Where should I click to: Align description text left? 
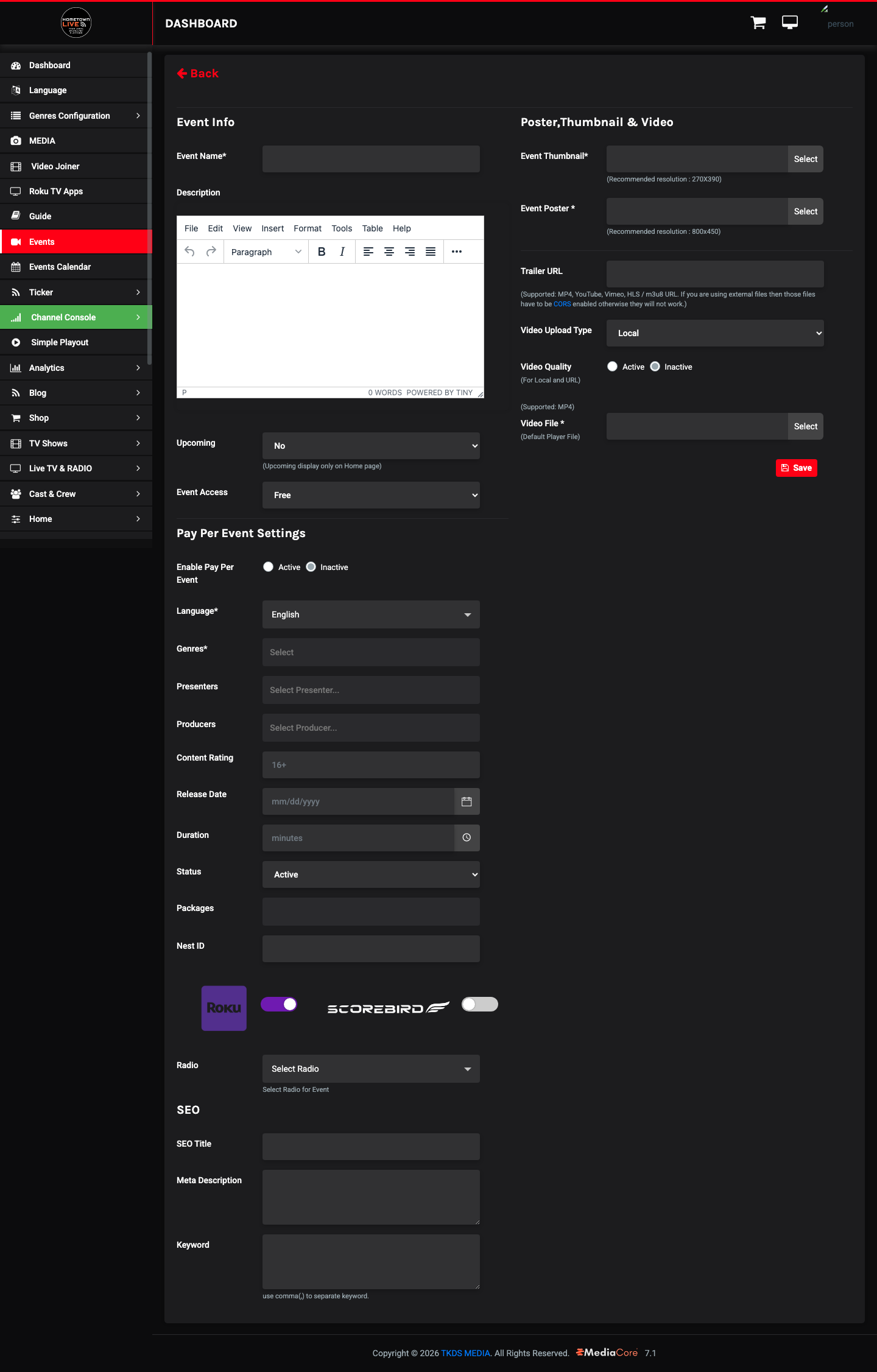pyautogui.click(x=368, y=252)
